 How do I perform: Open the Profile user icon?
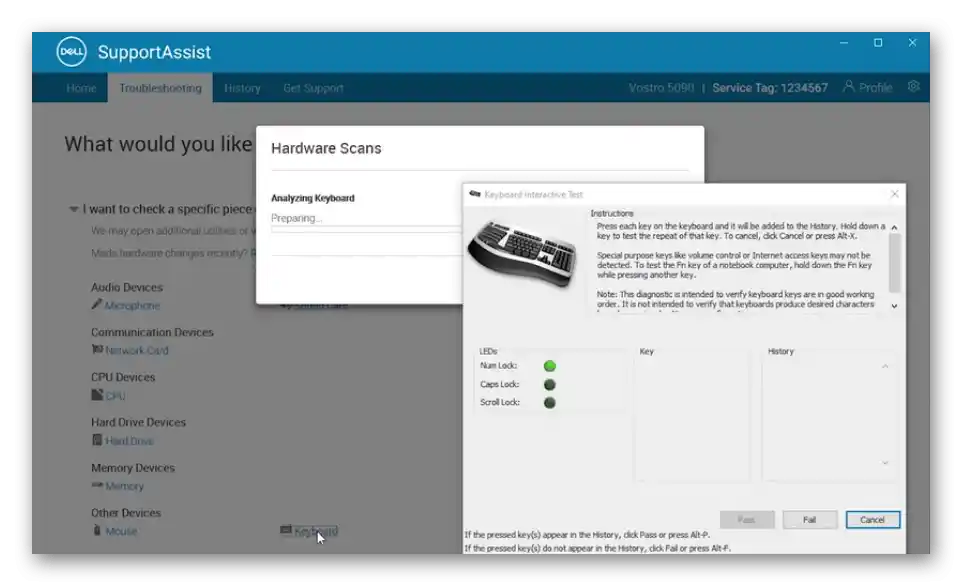point(848,87)
